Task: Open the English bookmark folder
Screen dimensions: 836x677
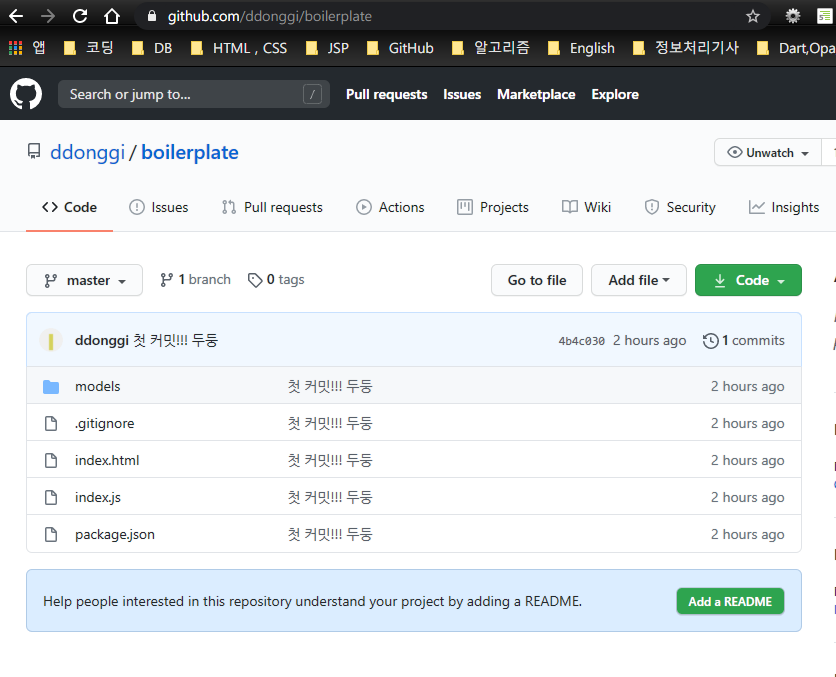Action: (x=581, y=48)
